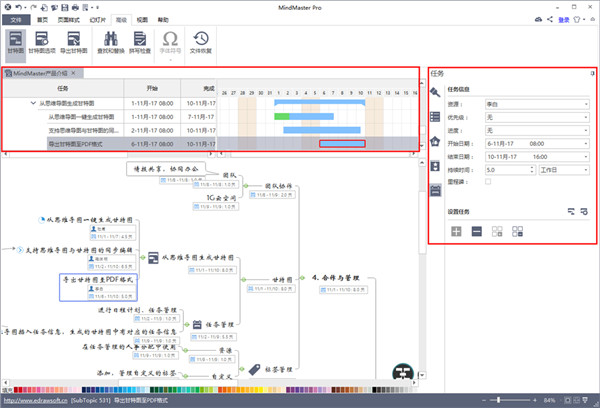Screen dimensions: 600x408
Task: Click 文件恢复 (file recovery) icon
Action: (200, 43)
